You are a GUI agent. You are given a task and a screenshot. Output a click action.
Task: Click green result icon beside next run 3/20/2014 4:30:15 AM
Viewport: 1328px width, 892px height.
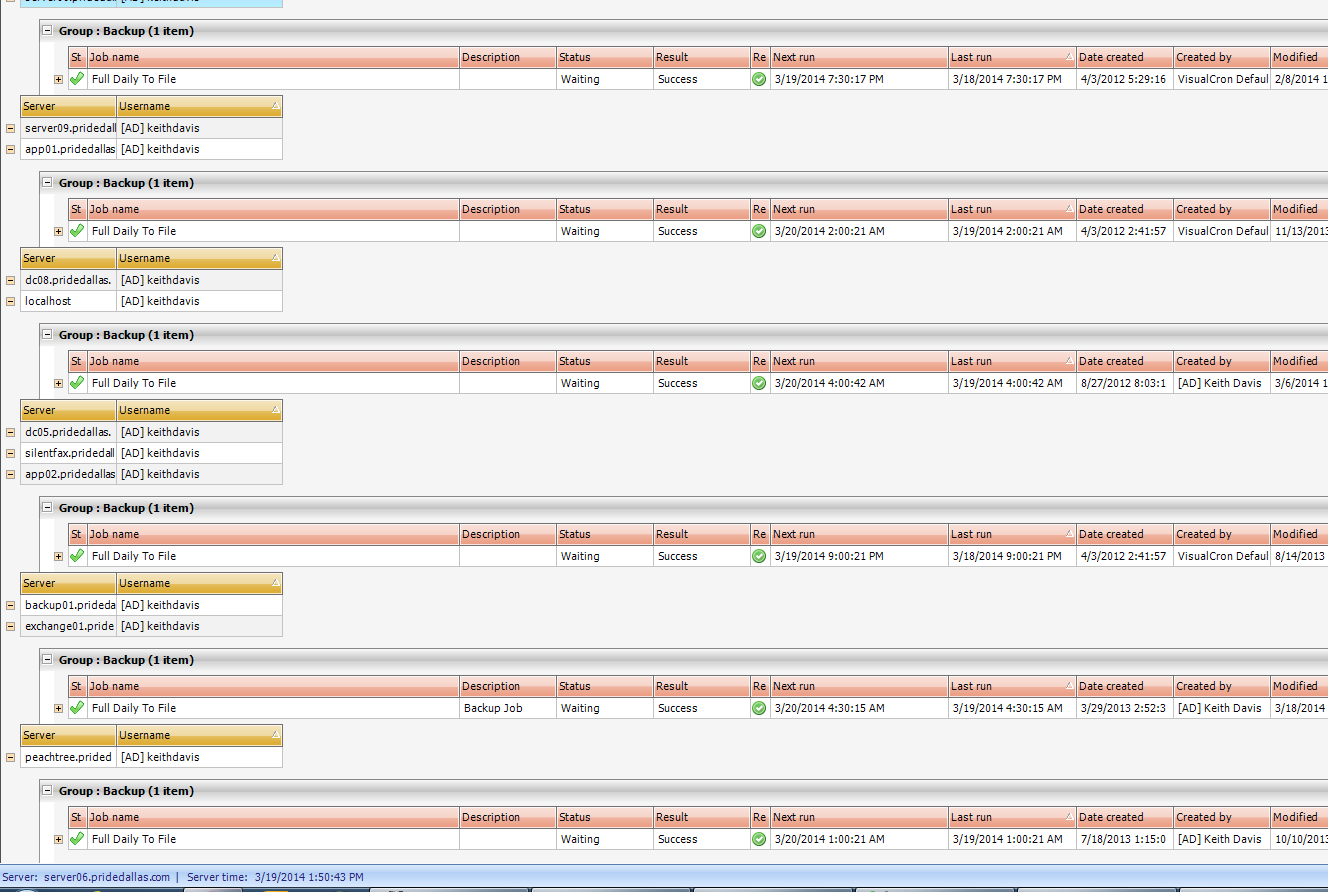pos(759,708)
